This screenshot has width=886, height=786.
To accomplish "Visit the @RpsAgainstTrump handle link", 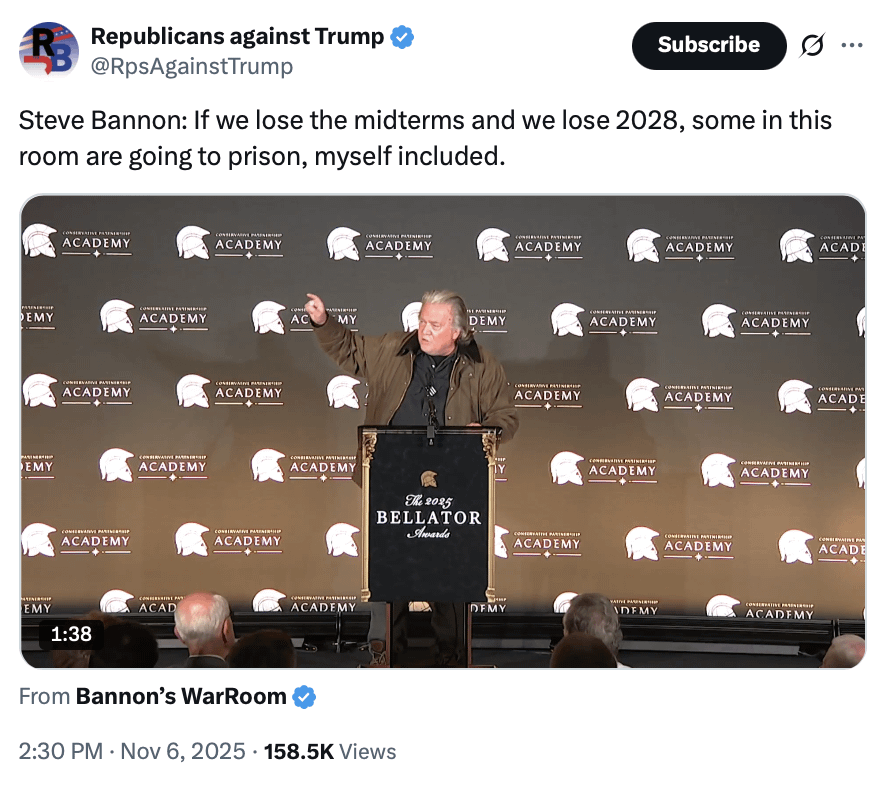I will point(192,66).
